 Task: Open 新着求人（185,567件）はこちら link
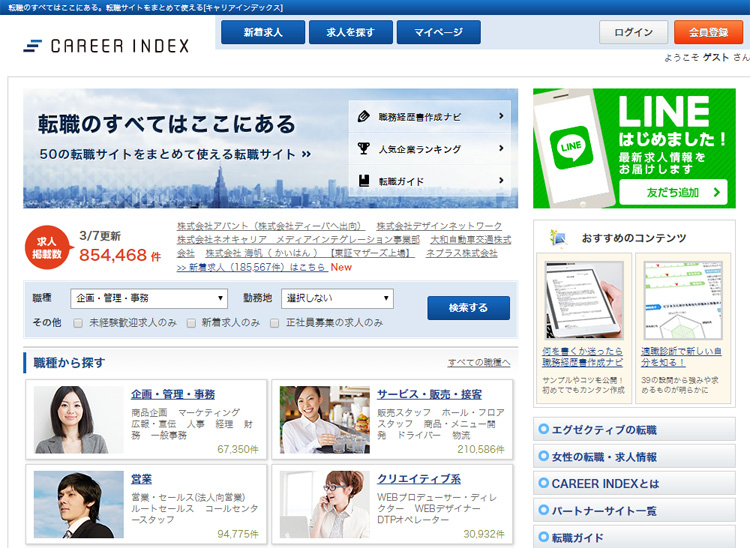click(252, 267)
